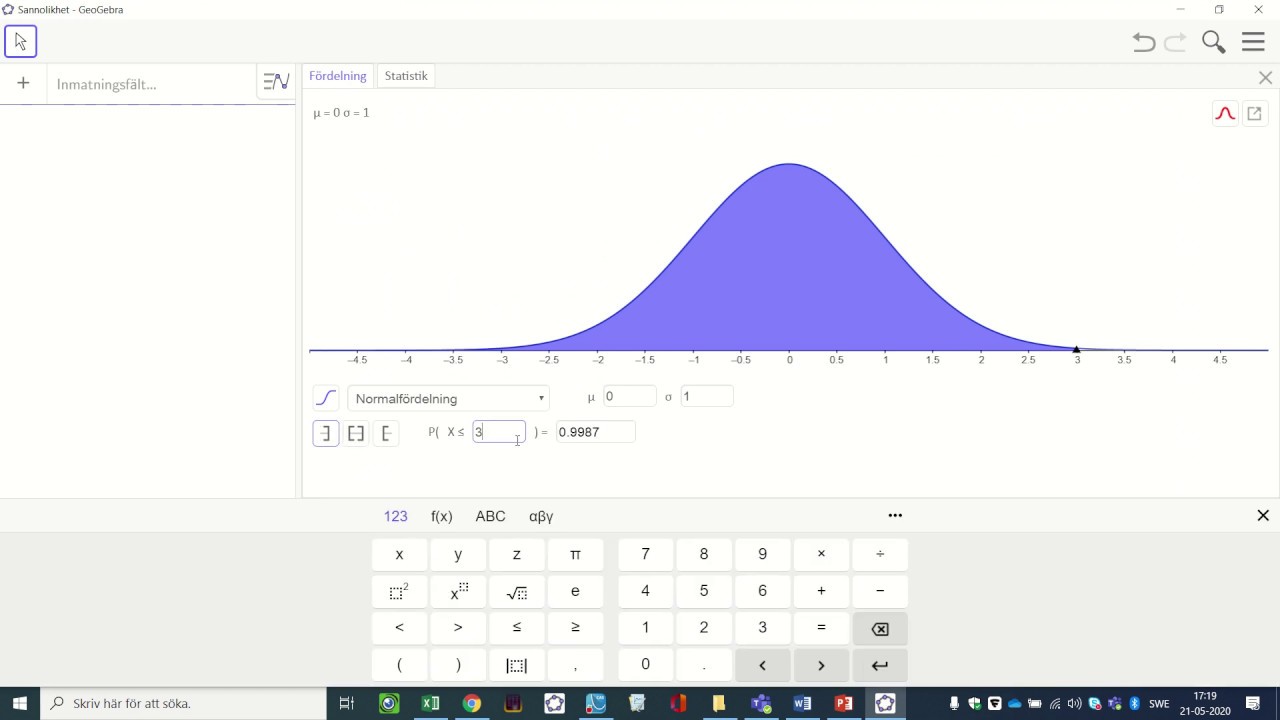Switch keyboard to f(x) layout
The width and height of the screenshot is (1280, 720).
(442, 516)
